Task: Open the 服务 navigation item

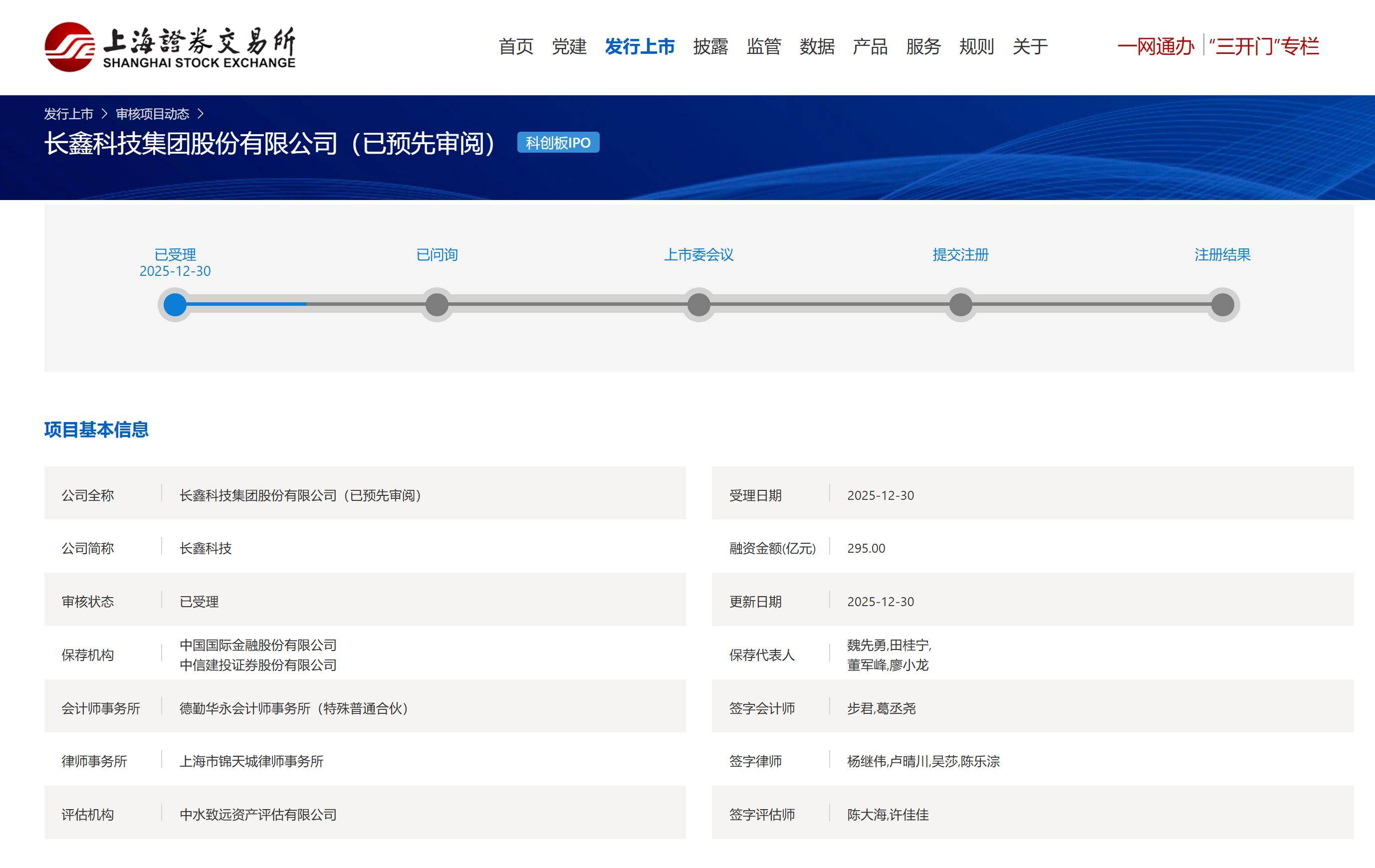Action: click(x=923, y=46)
